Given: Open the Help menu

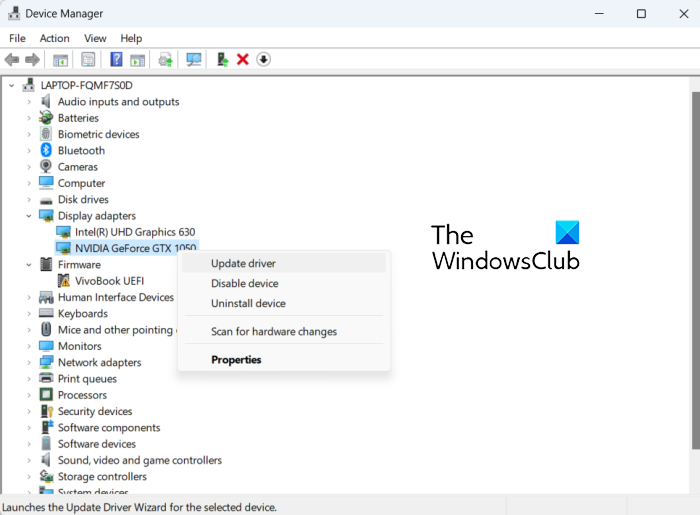Looking at the screenshot, I should click(131, 38).
